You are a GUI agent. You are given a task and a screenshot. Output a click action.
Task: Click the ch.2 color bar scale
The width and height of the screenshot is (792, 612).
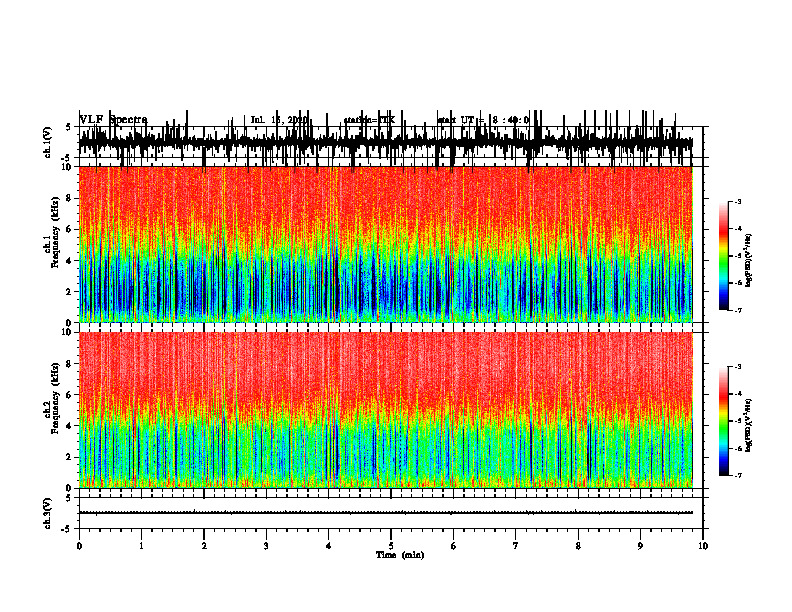(724, 421)
